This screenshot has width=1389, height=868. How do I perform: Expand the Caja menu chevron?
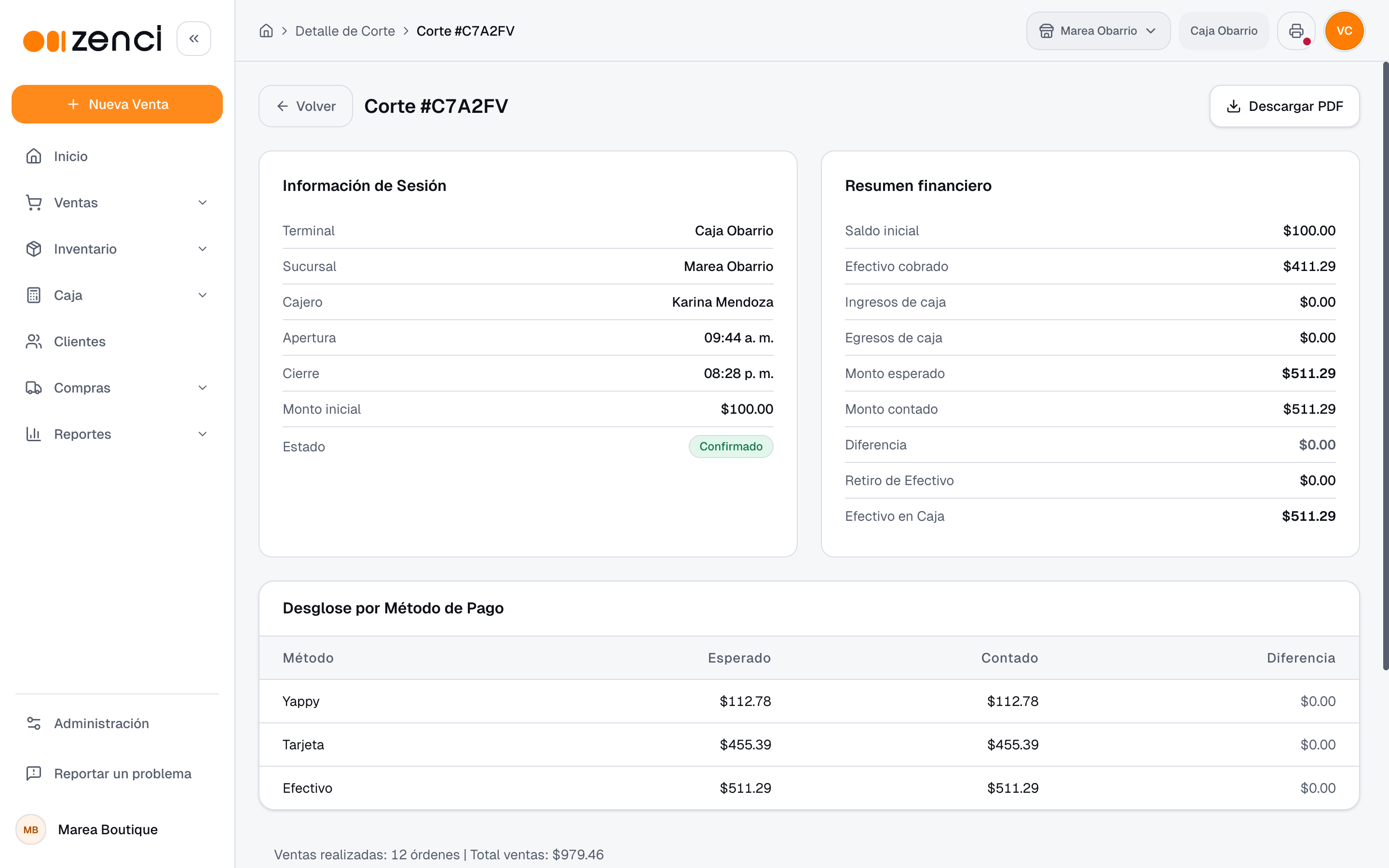[203, 295]
